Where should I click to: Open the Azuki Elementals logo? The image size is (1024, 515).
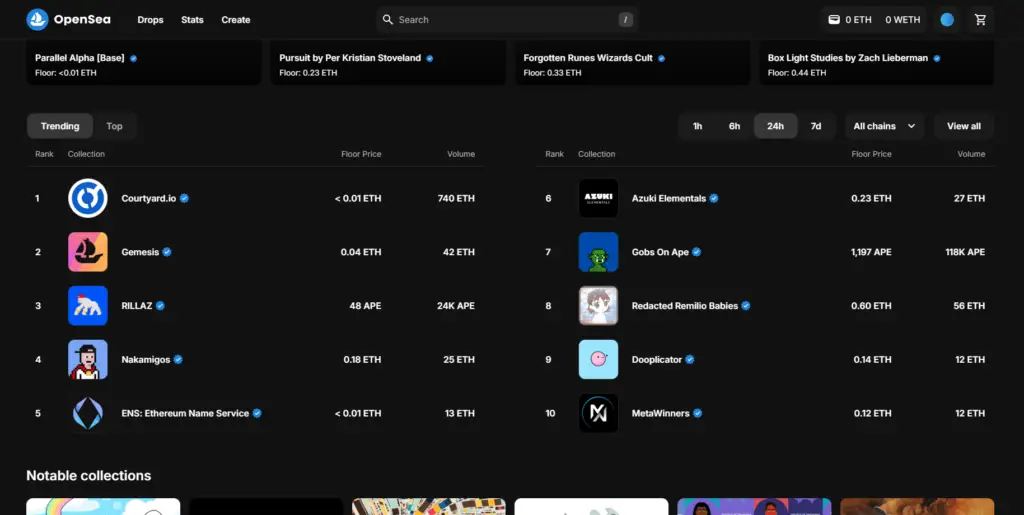[598, 198]
